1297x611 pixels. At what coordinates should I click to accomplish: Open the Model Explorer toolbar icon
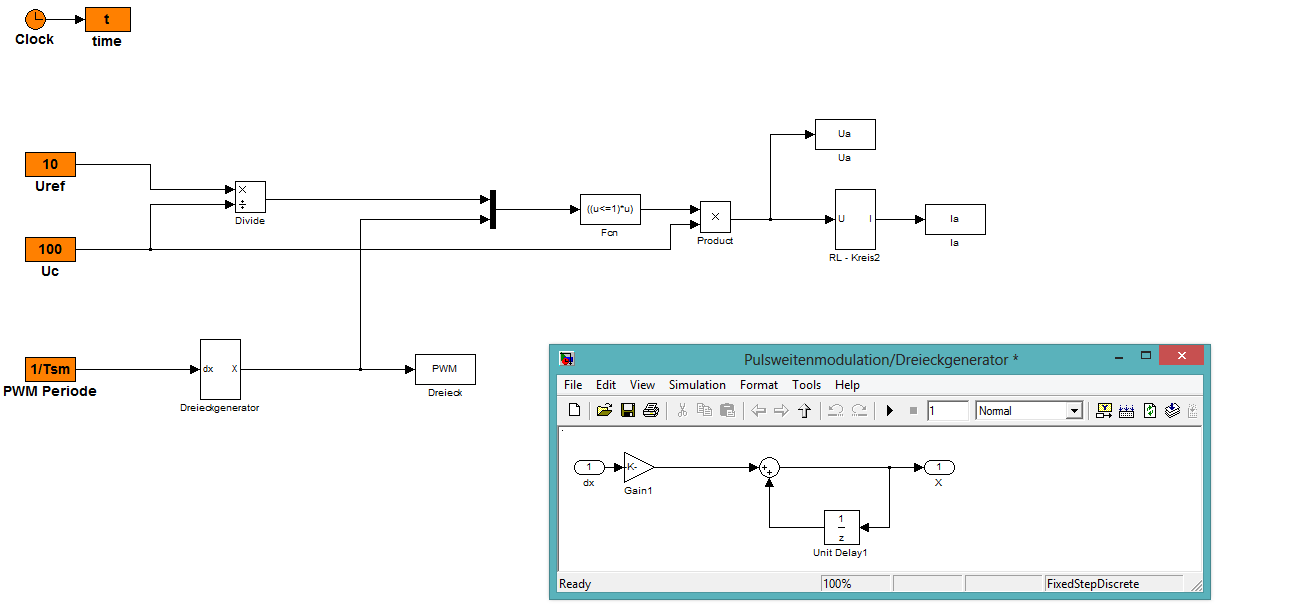point(1127,410)
